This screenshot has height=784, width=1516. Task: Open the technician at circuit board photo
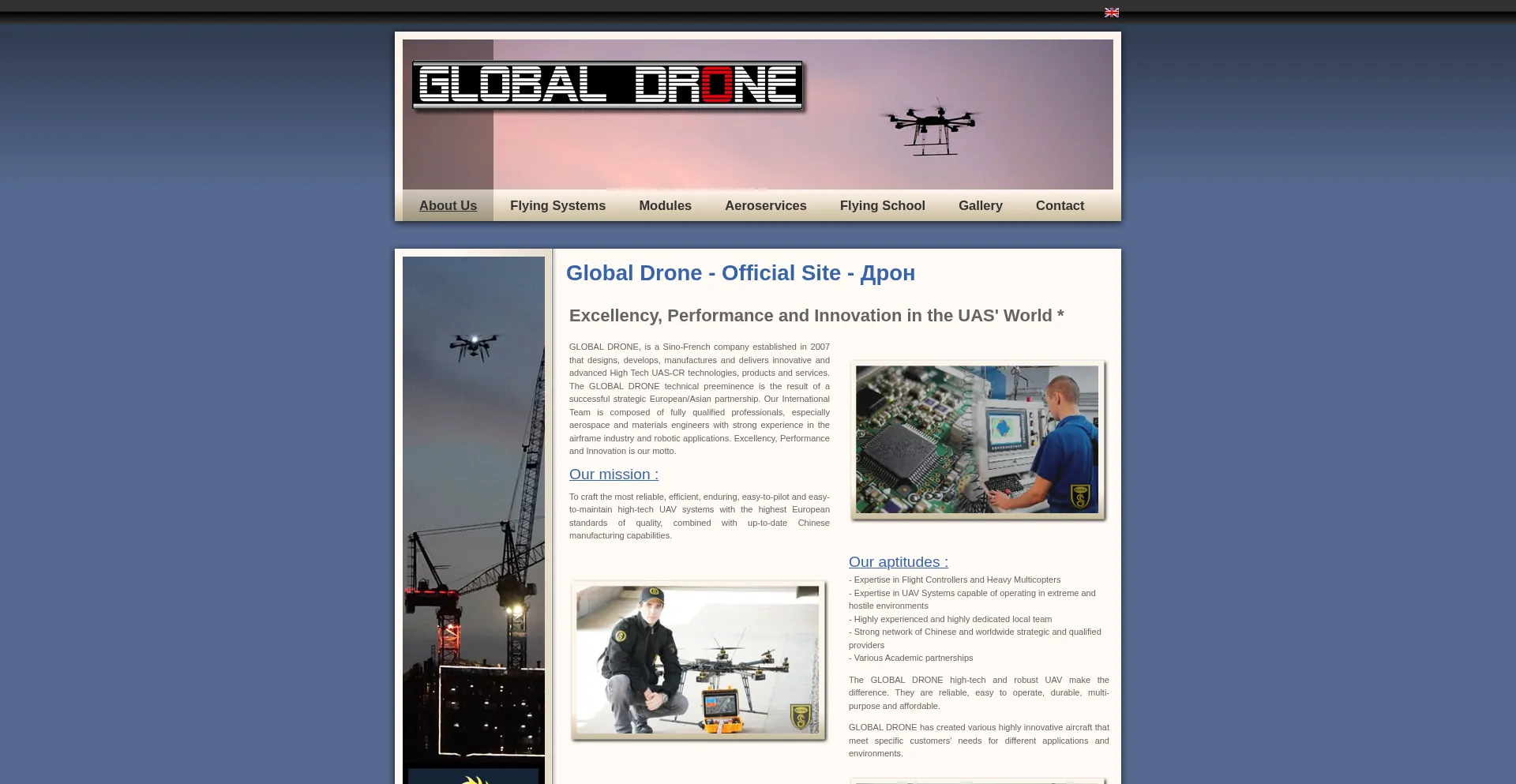pos(978,440)
